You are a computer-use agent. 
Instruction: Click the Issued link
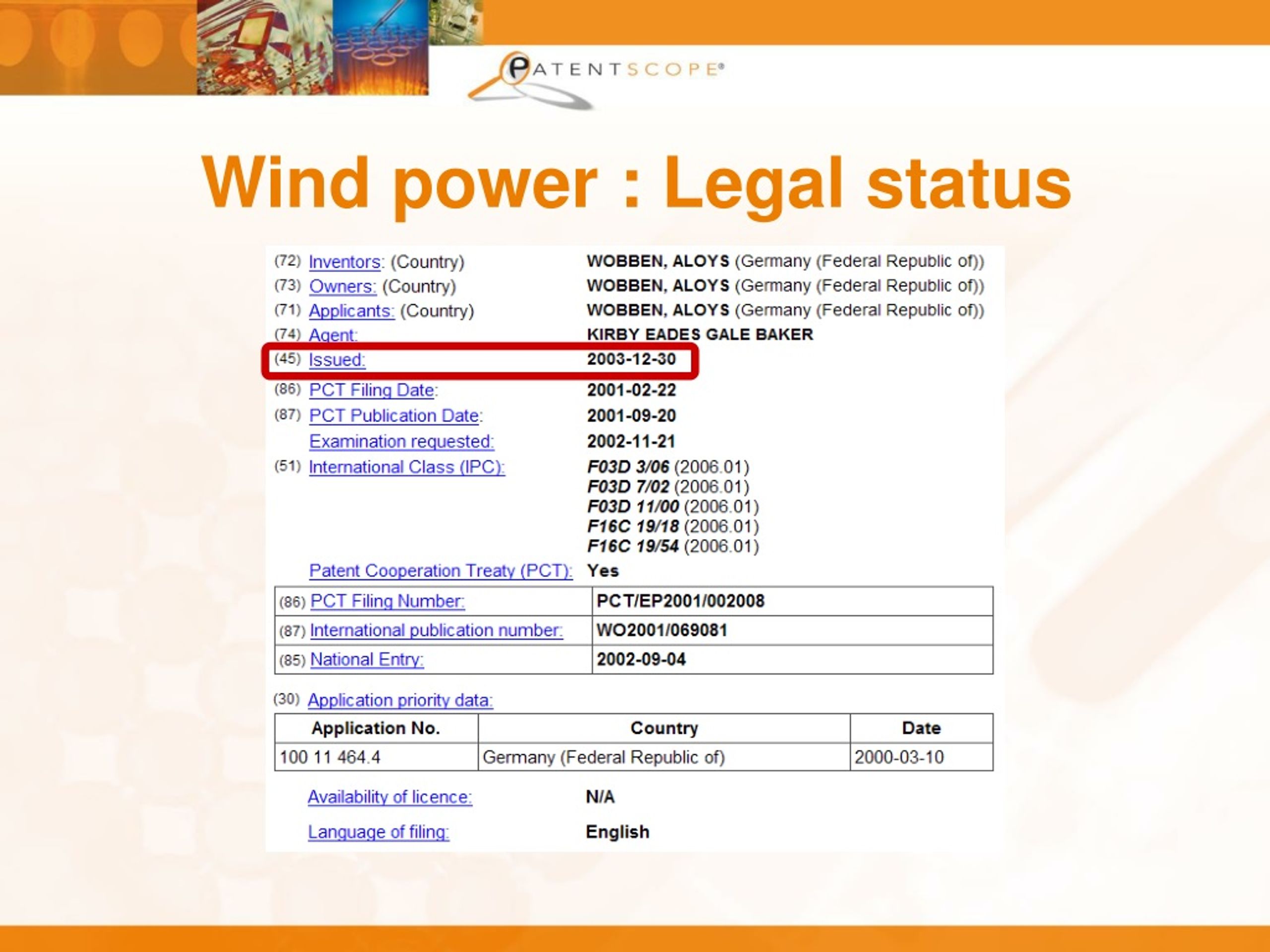point(337,360)
